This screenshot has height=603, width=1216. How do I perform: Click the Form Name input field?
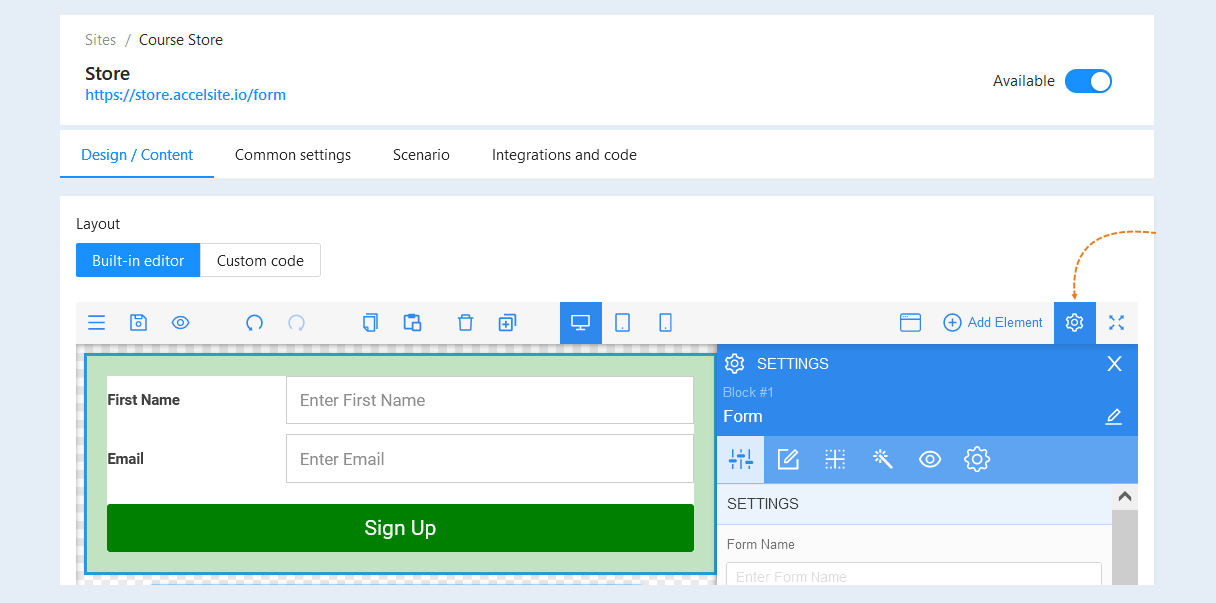click(914, 574)
